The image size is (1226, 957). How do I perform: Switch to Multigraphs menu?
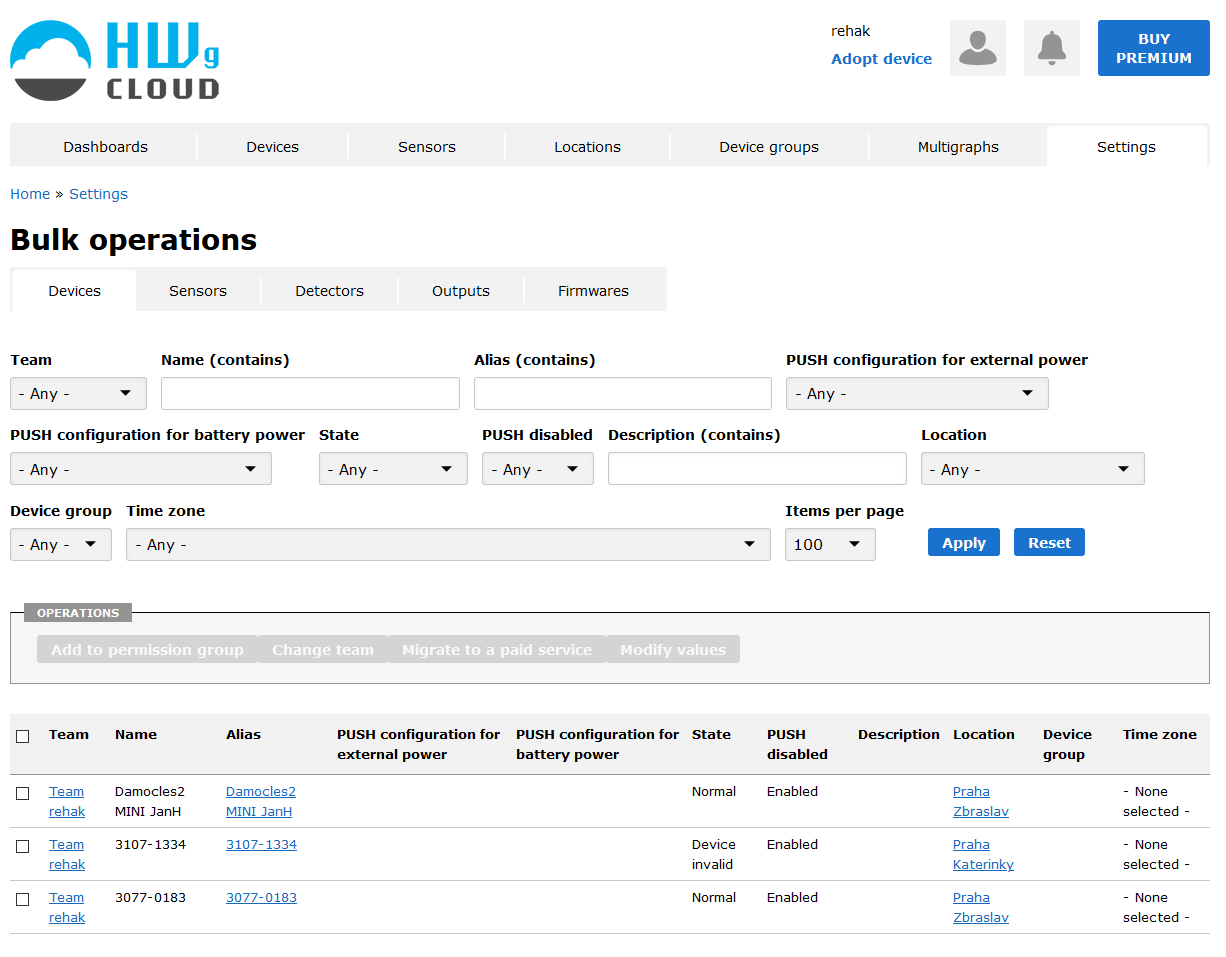point(958,147)
